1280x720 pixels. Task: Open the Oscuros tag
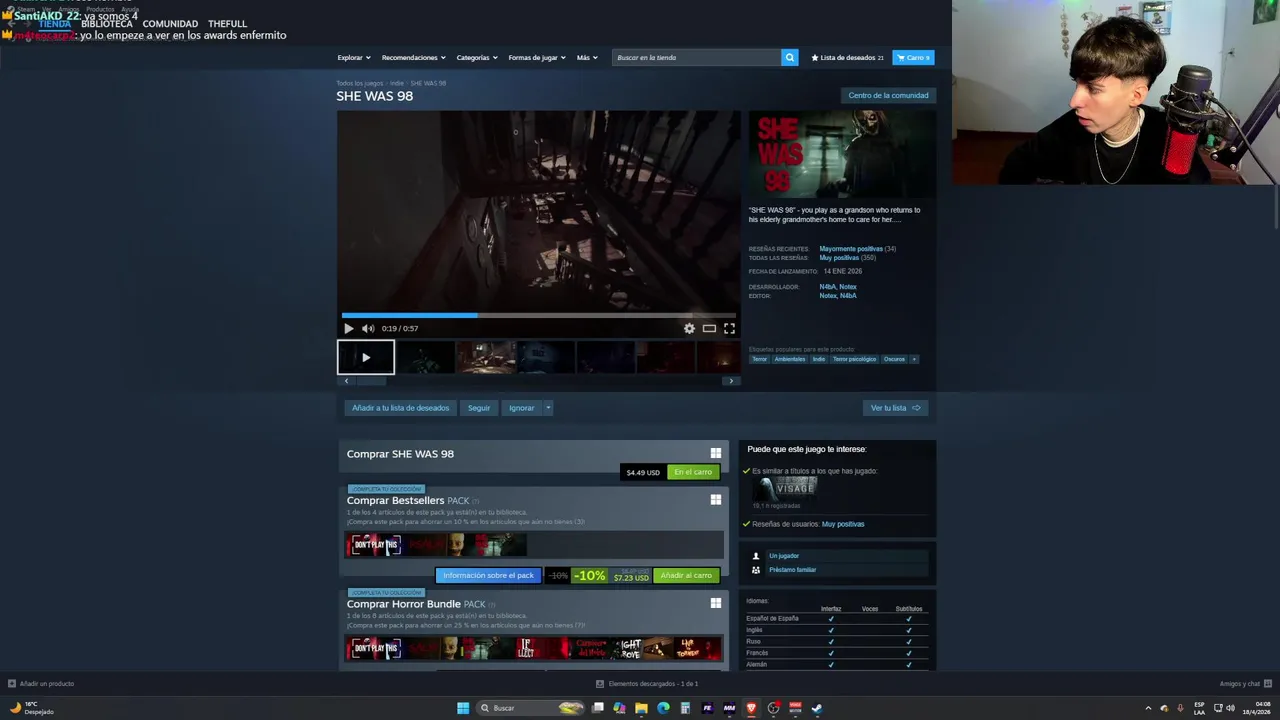click(x=894, y=359)
